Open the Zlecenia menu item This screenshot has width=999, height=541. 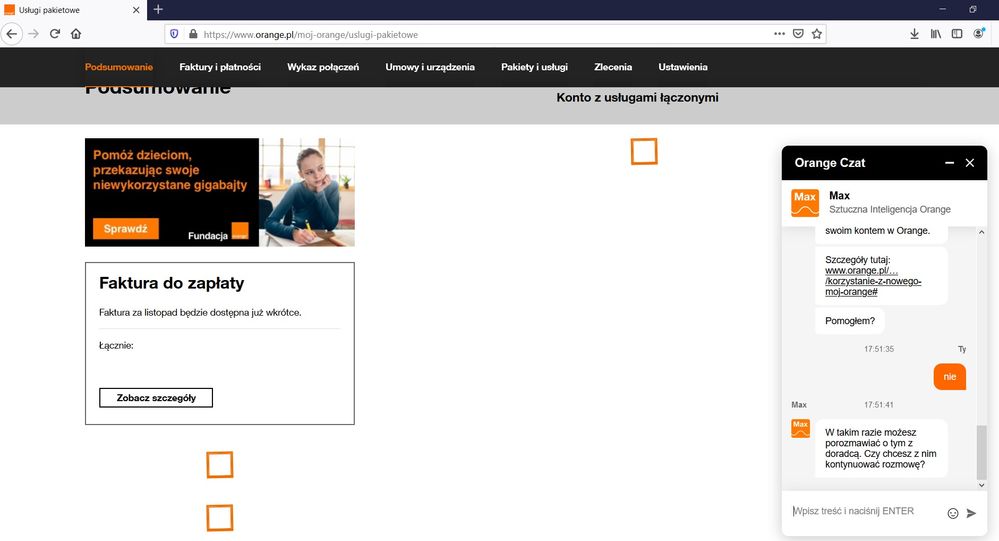point(613,67)
